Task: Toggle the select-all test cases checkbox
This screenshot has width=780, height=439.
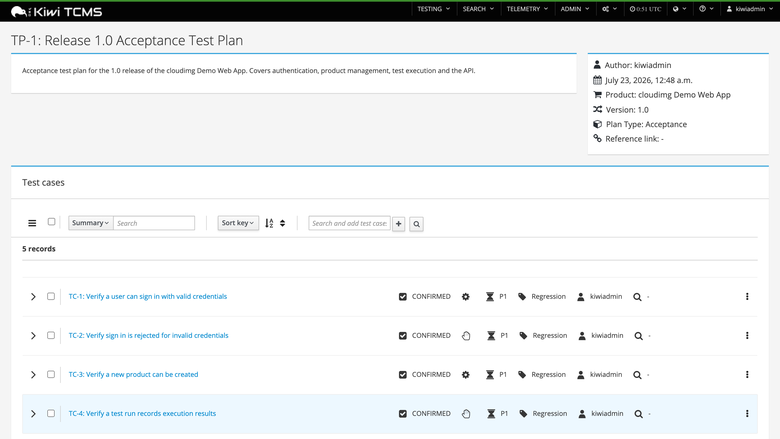Action: 51,222
